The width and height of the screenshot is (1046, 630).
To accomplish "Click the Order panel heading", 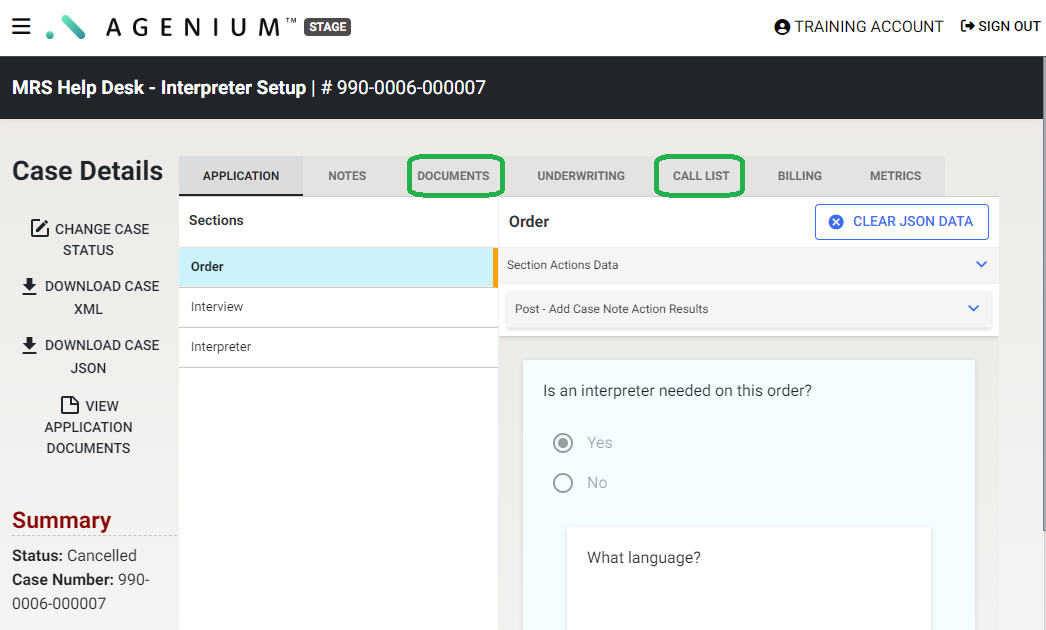I will tap(529, 222).
